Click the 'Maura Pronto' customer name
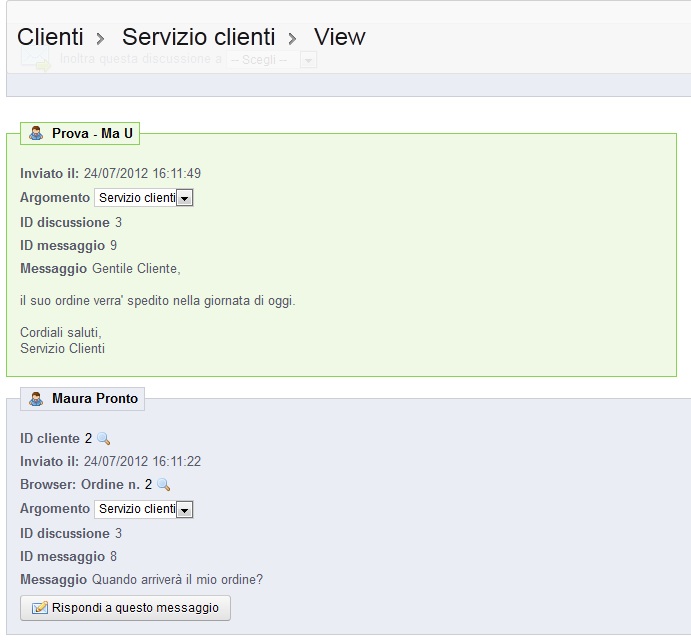Screen dimensions: 691x641 click(x=96, y=399)
